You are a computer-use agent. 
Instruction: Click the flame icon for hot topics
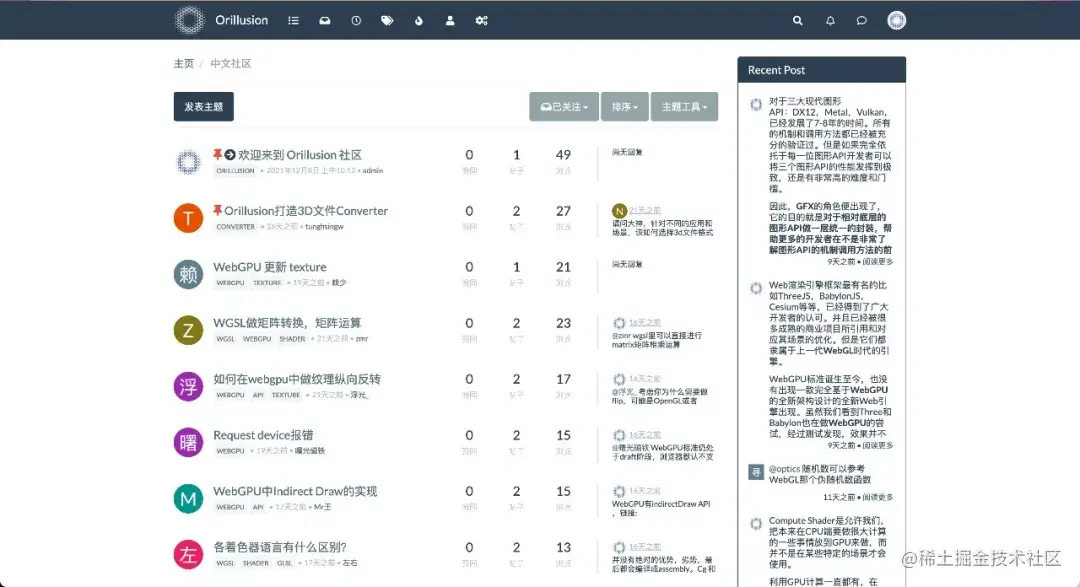click(418, 20)
